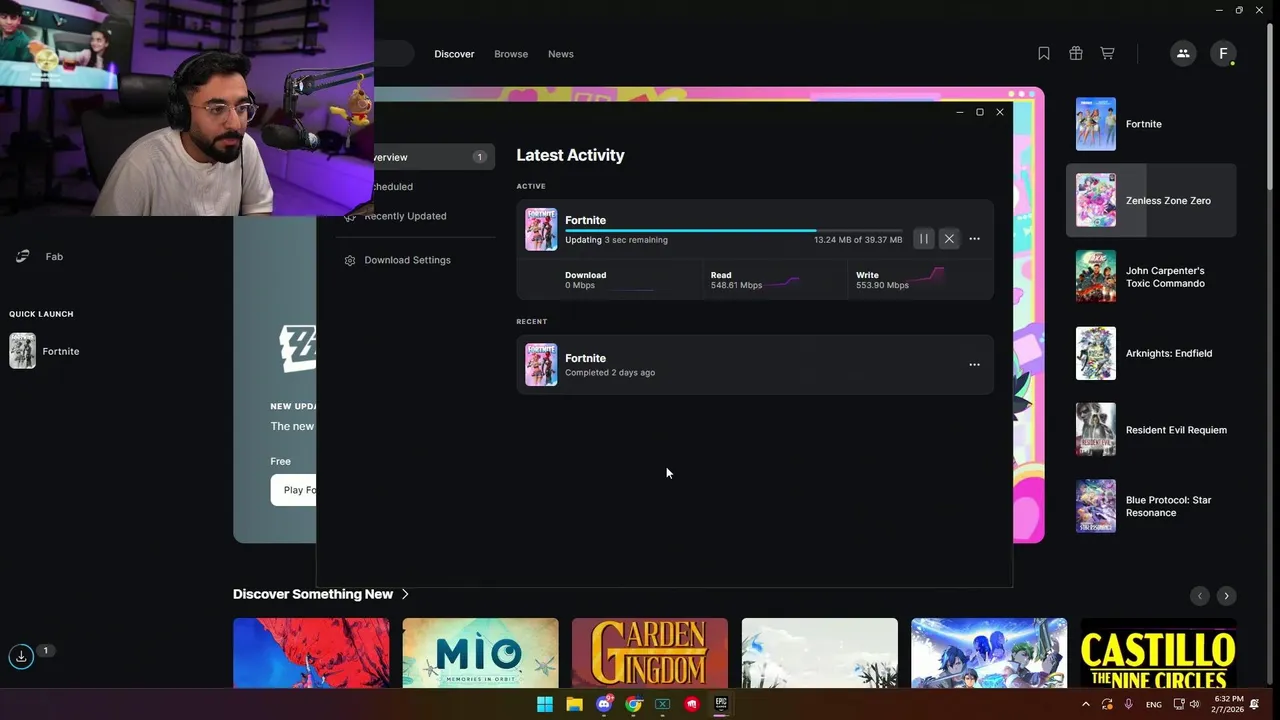Cancel the active Fortnite update
The image size is (1280, 720).
point(949,239)
